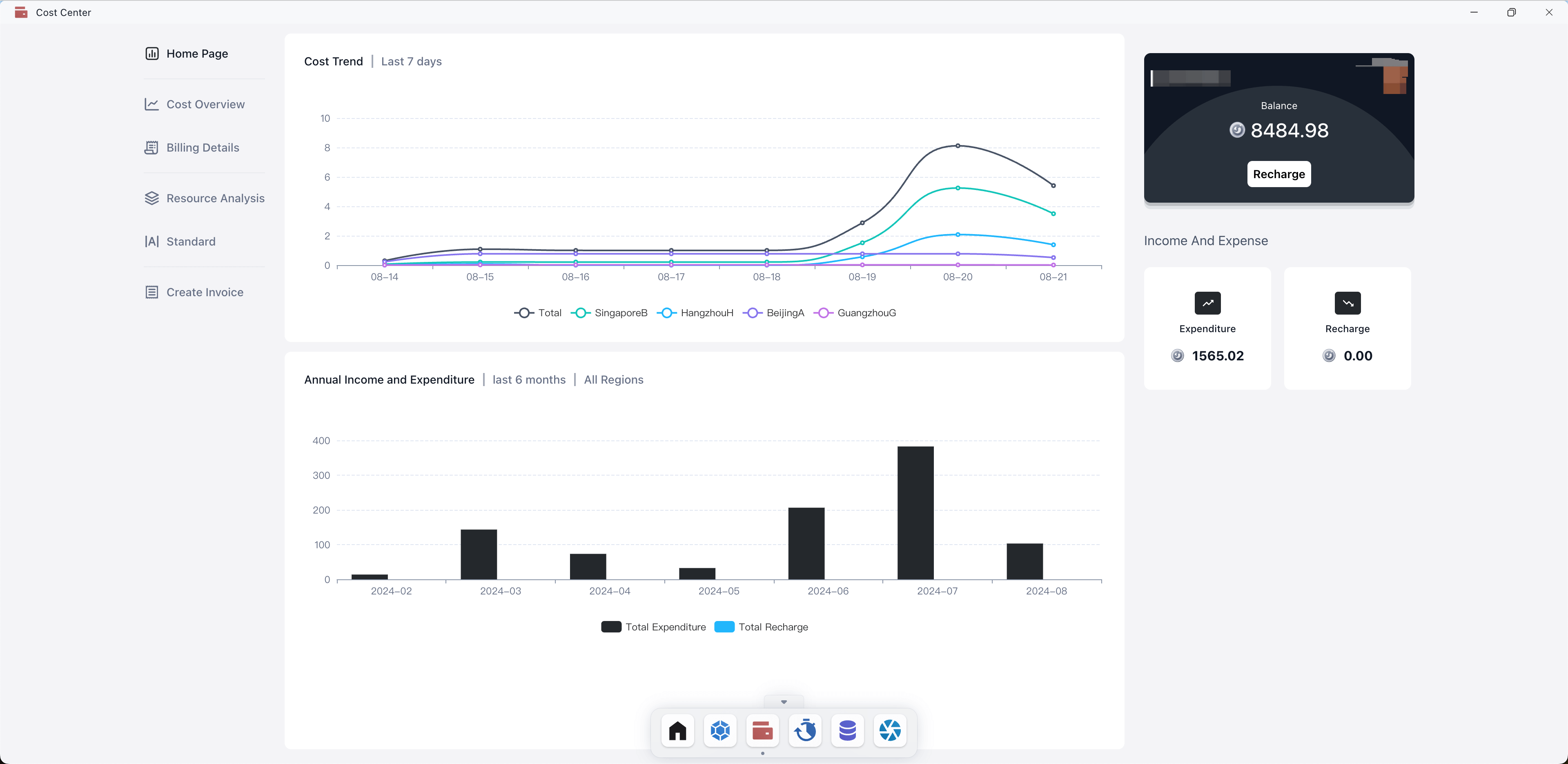Screen dimensions: 1568x764
Task: Open the home icon in the dock
Action: click(x=677, y=730)
